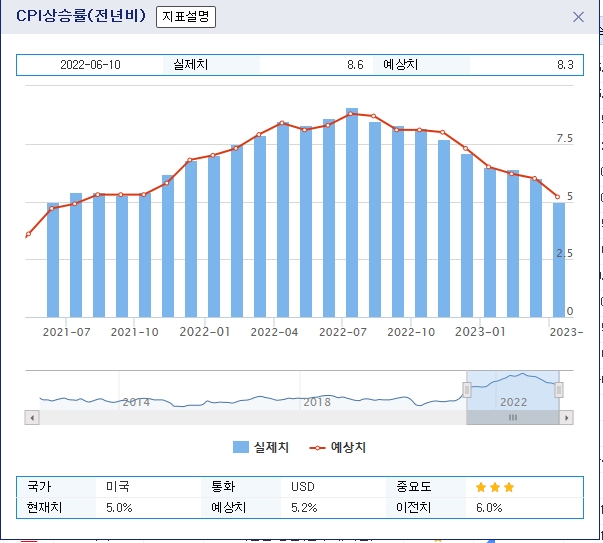
Task: Click the last 예상치 line marker at 5
Action: point(557,197)
